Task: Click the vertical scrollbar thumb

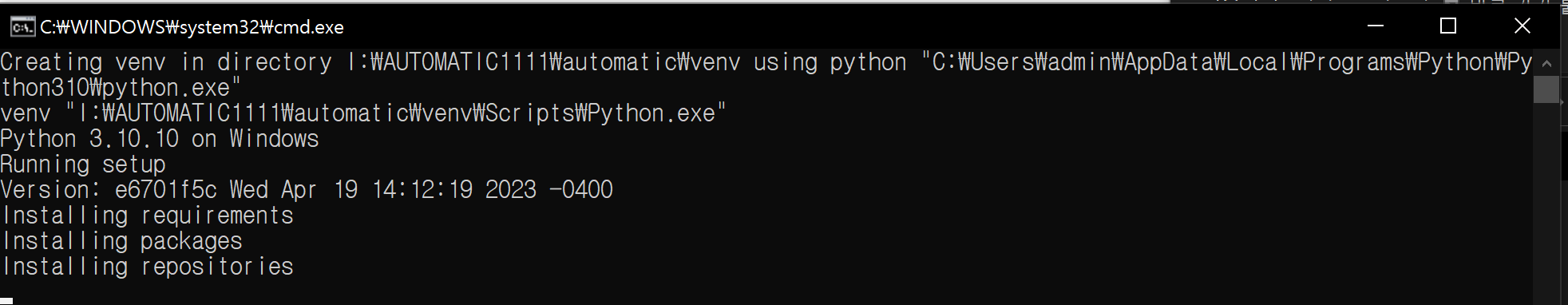Action: point(1546,89)
